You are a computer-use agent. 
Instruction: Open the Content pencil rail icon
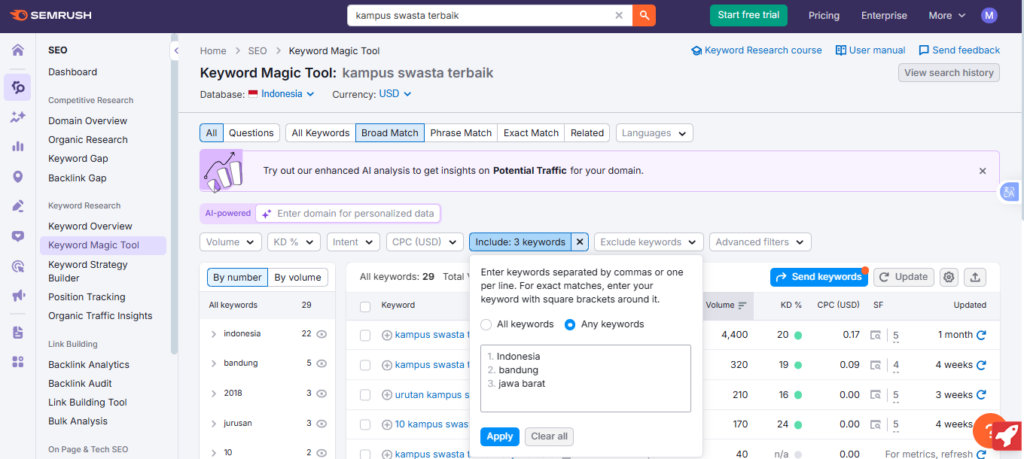[18, 206]
